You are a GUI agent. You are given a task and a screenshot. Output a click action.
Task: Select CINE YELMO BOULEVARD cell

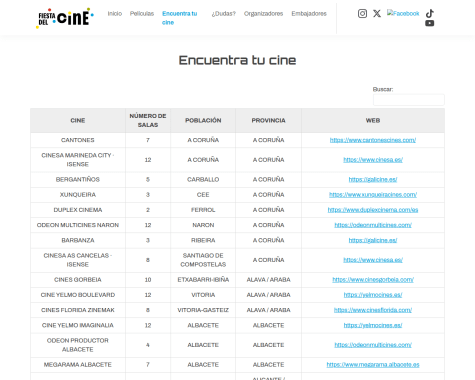click(78, 295)
